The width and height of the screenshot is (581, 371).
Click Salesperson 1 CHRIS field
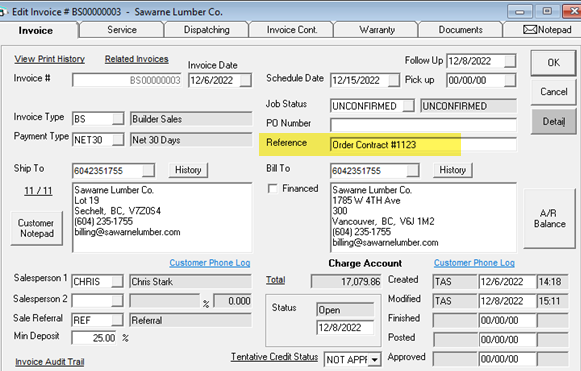[x=92, y=282]
